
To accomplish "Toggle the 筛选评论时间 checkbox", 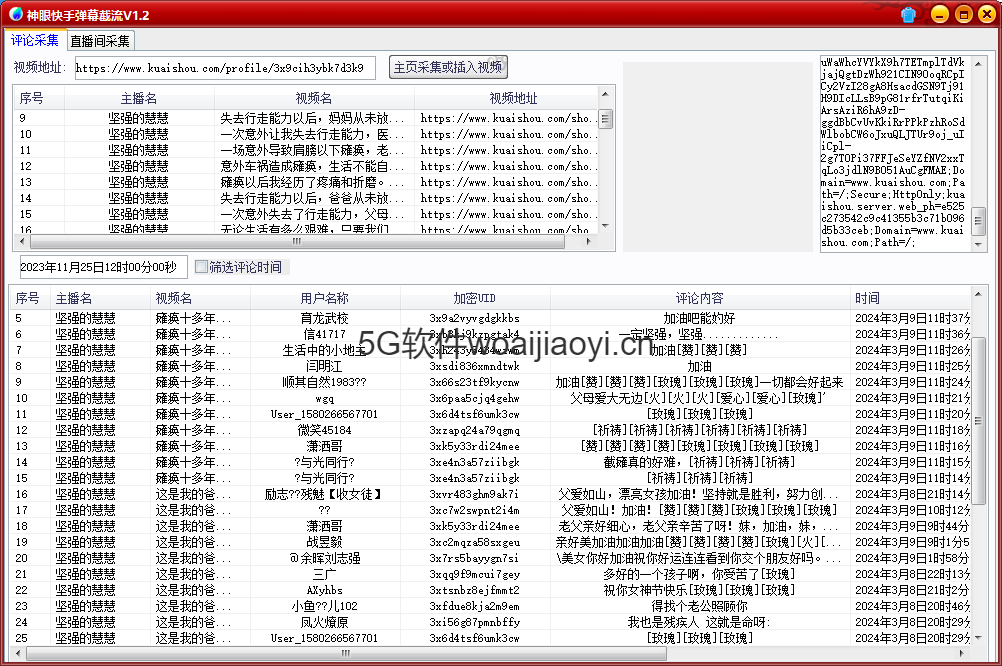I will coord(201,267).
